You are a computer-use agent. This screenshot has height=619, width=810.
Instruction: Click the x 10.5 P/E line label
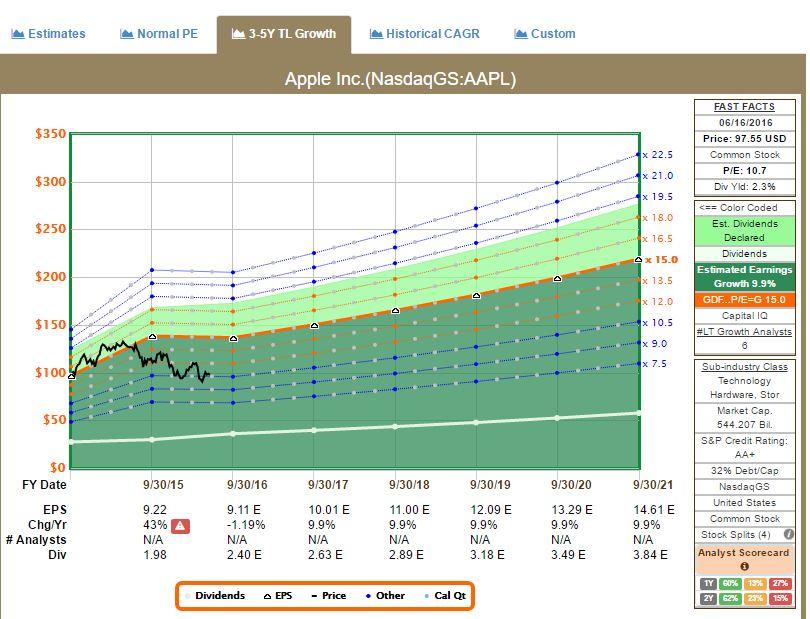coord(658,323)
